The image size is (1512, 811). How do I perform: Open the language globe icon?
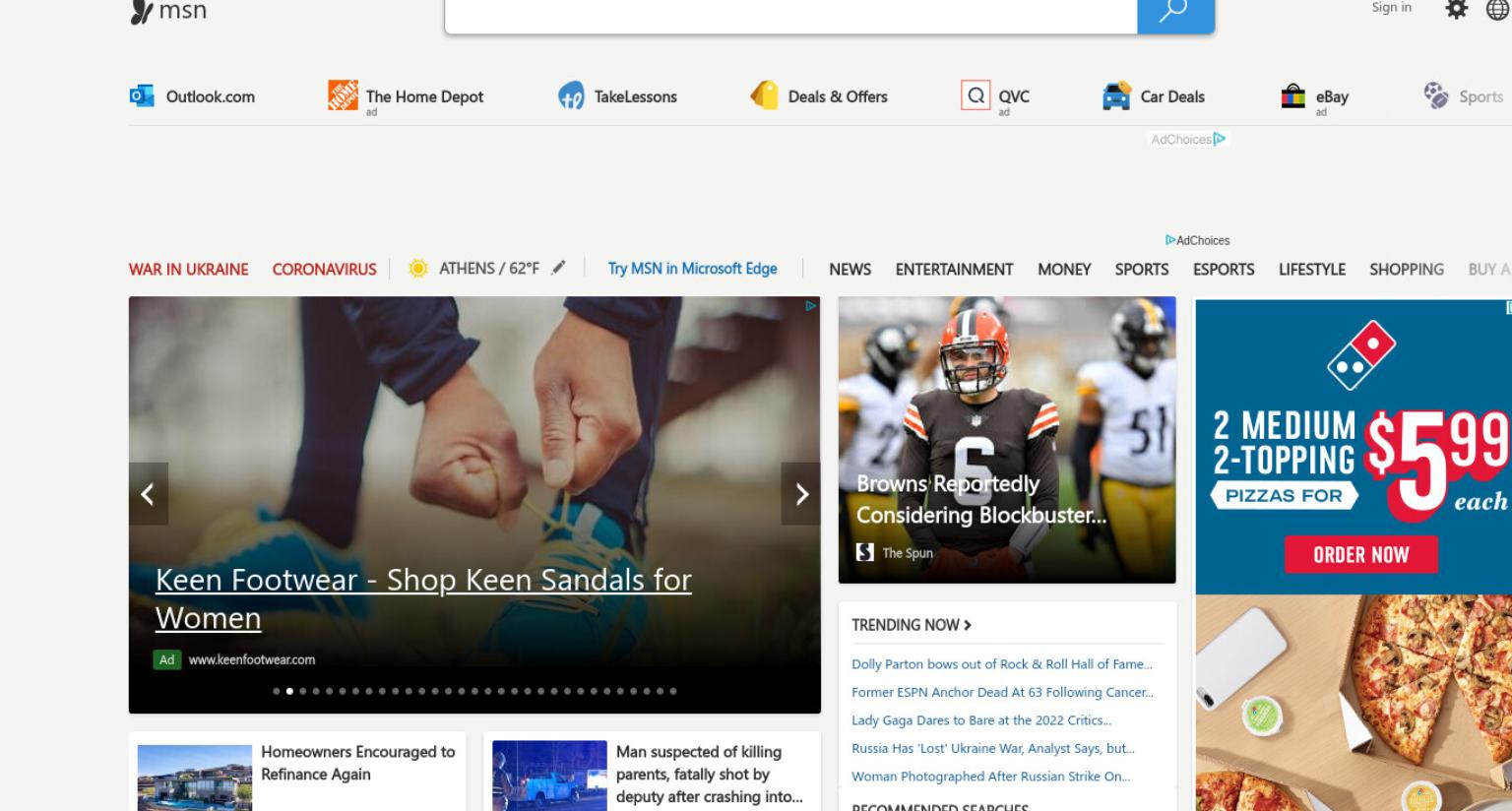1497,10
